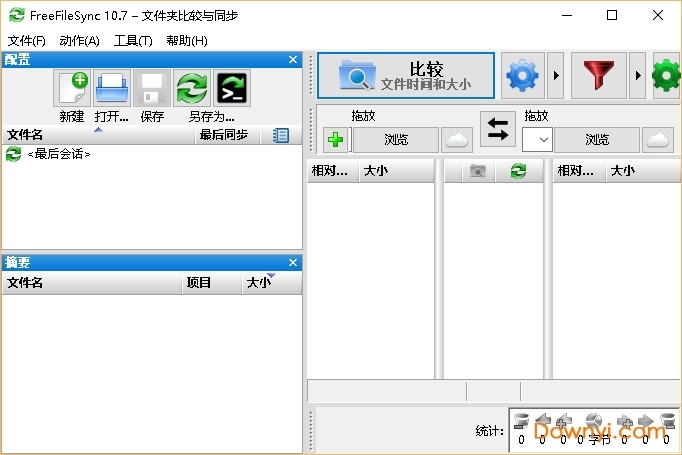This screenshot has width=682, height=455.
Task: Sort summary by 项目 column header
Action: (x=212, y=283)
